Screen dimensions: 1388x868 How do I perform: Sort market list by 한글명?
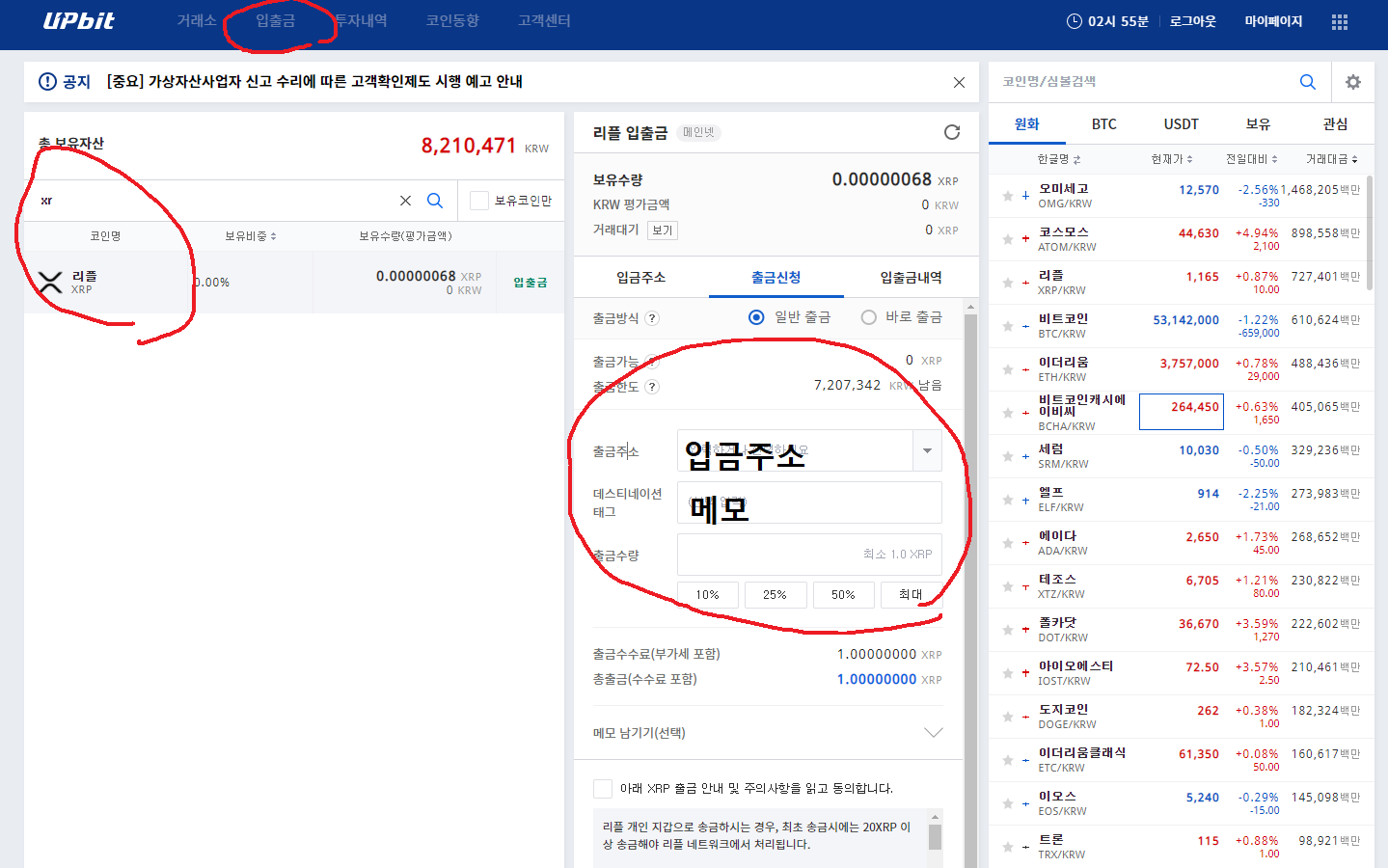click(1058, 159)
